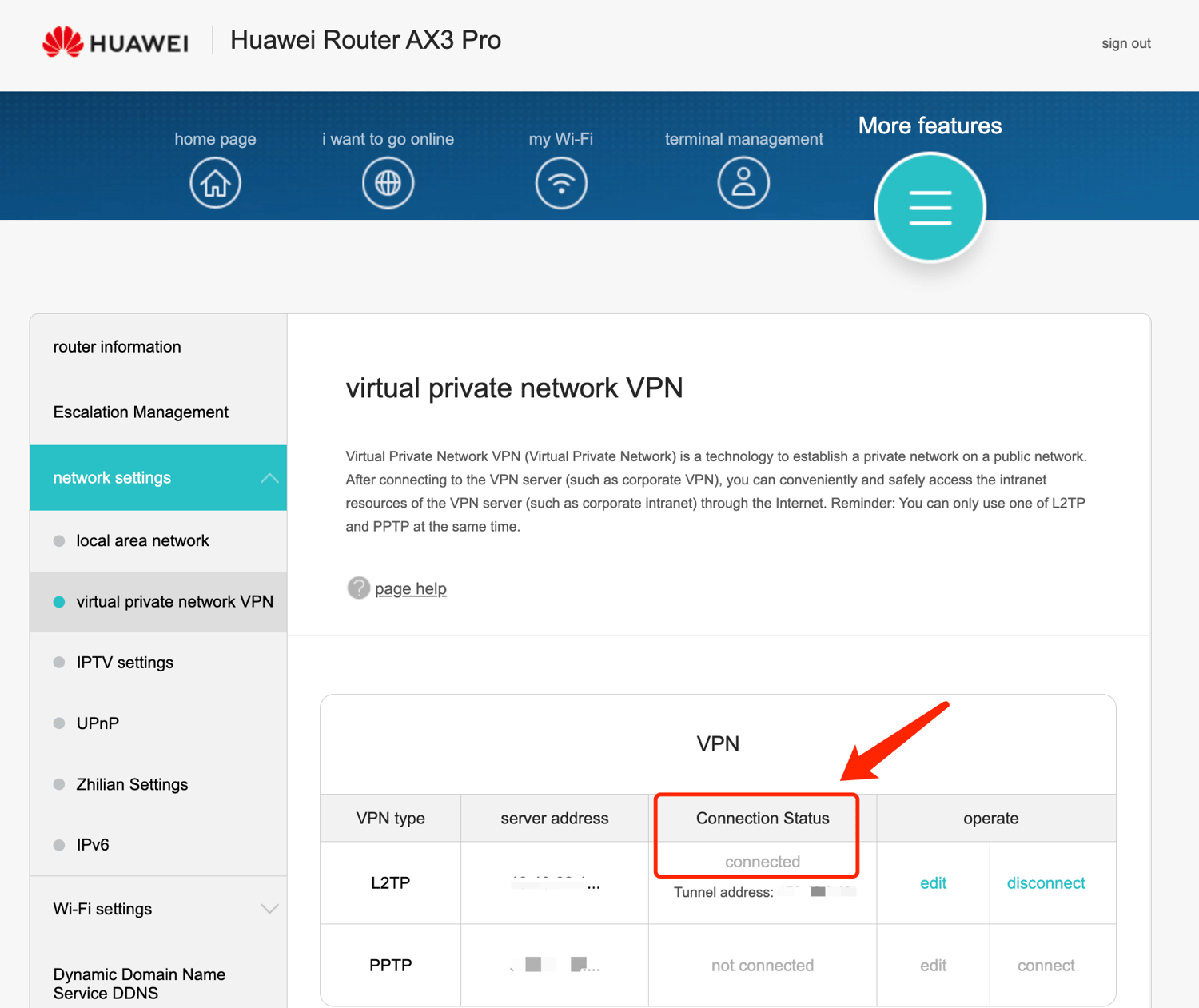This screenshot has height=1008, width=1199.
Task: Click sign out link
Action: click(1125, 43)
